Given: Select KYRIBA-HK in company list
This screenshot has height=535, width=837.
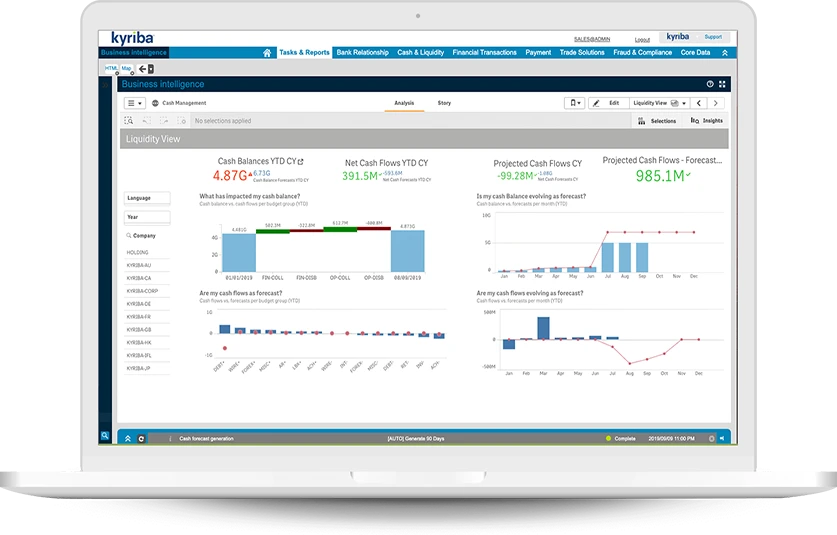Looking at the screenshot, I should [147, 342].
